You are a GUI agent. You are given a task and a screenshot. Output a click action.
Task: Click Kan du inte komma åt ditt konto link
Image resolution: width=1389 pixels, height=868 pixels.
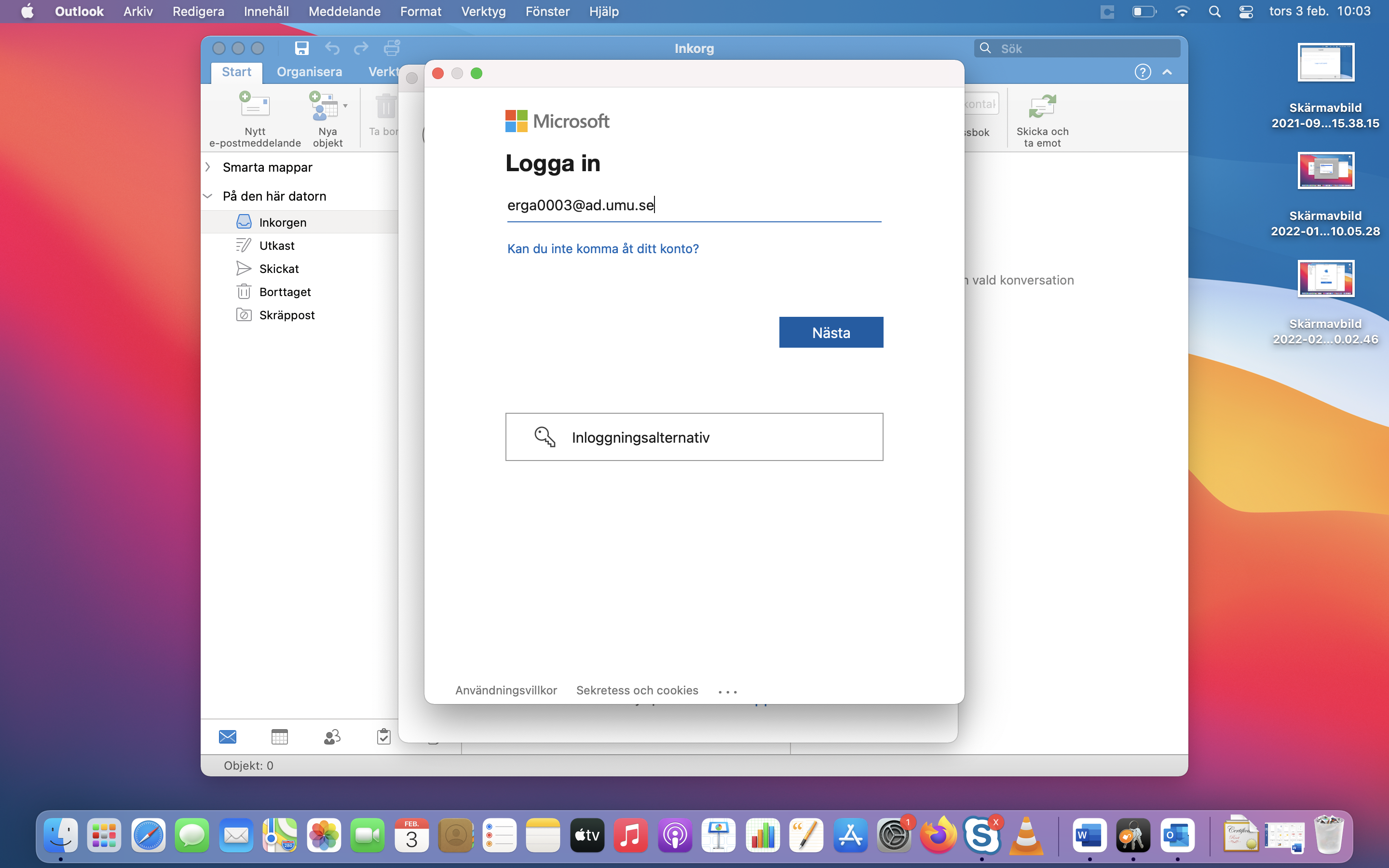point(603,248)
